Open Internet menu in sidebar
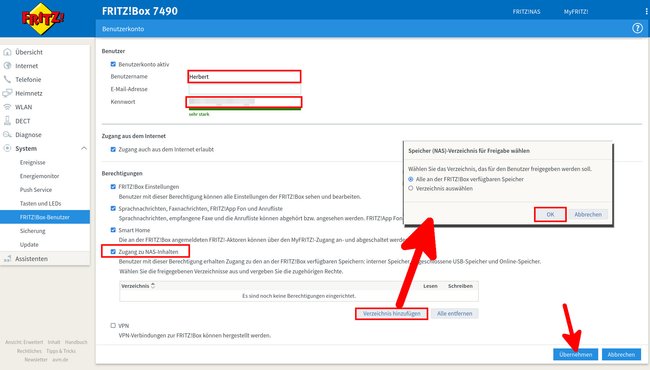The image size is (650, 370). click(27, 66)
